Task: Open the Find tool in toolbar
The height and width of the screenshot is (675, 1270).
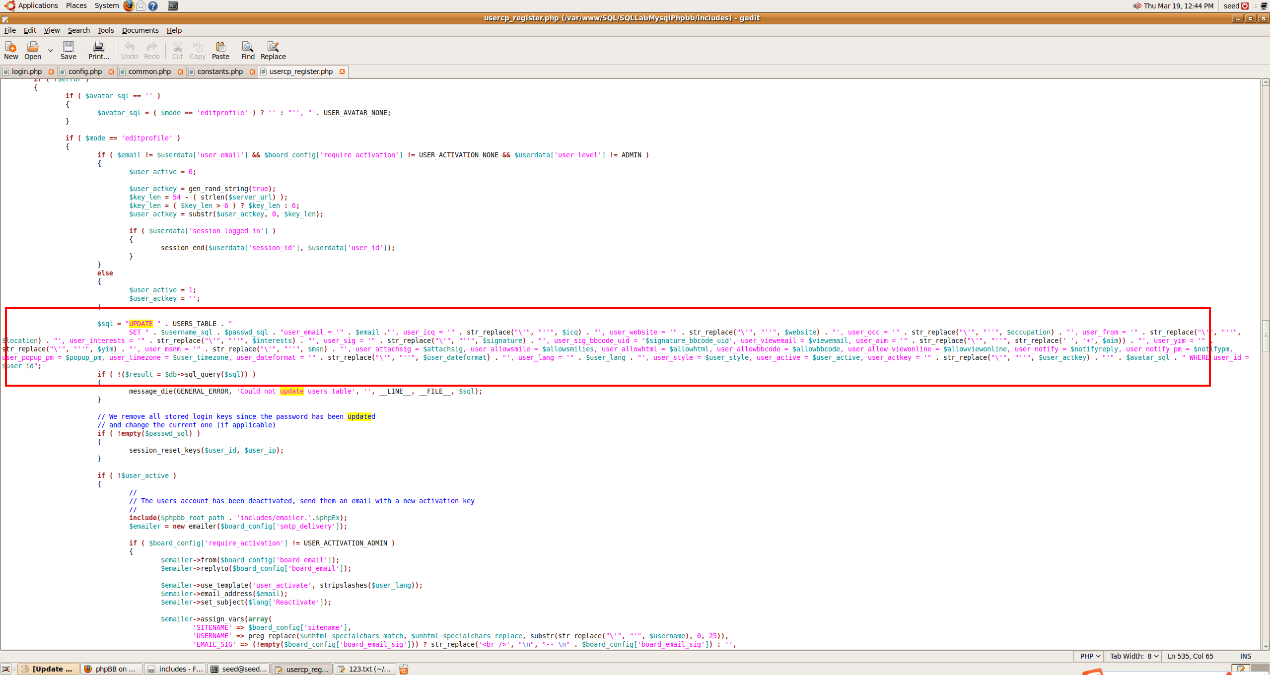Action: [x=247, y=50]
